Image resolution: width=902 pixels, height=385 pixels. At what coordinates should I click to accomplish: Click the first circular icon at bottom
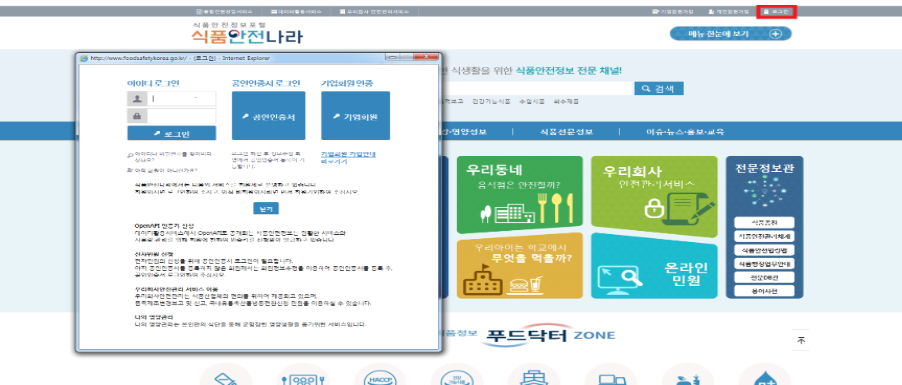226,375
